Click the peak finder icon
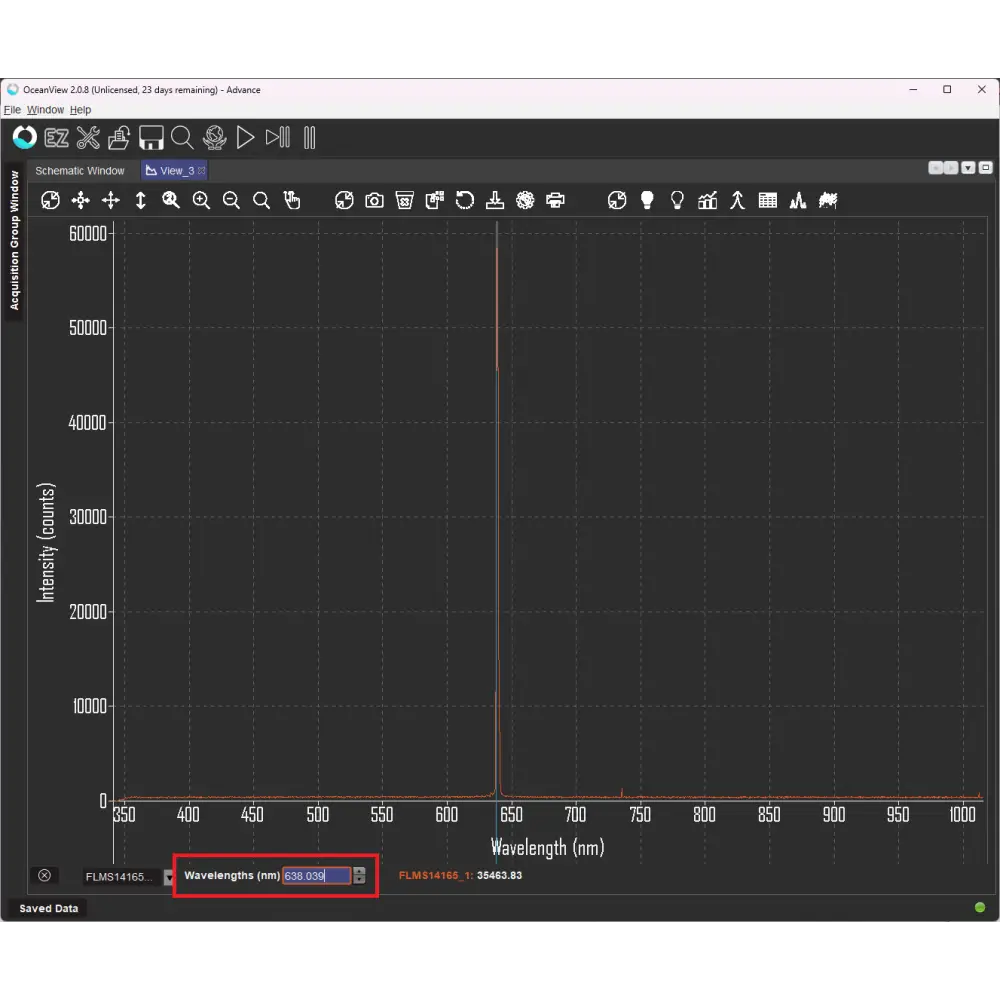Screen dimensions: 1000x1000 [x=798, y=201]
